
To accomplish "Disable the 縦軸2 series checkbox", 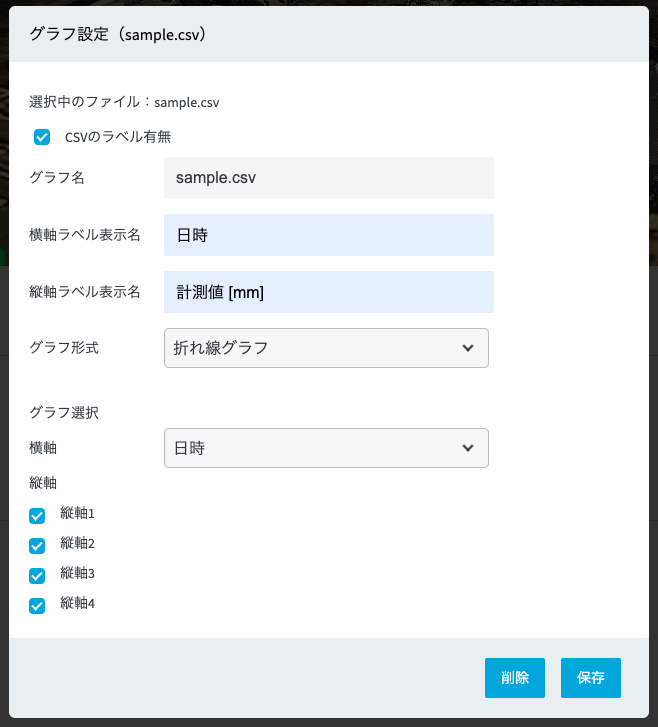I will point(38,546).
